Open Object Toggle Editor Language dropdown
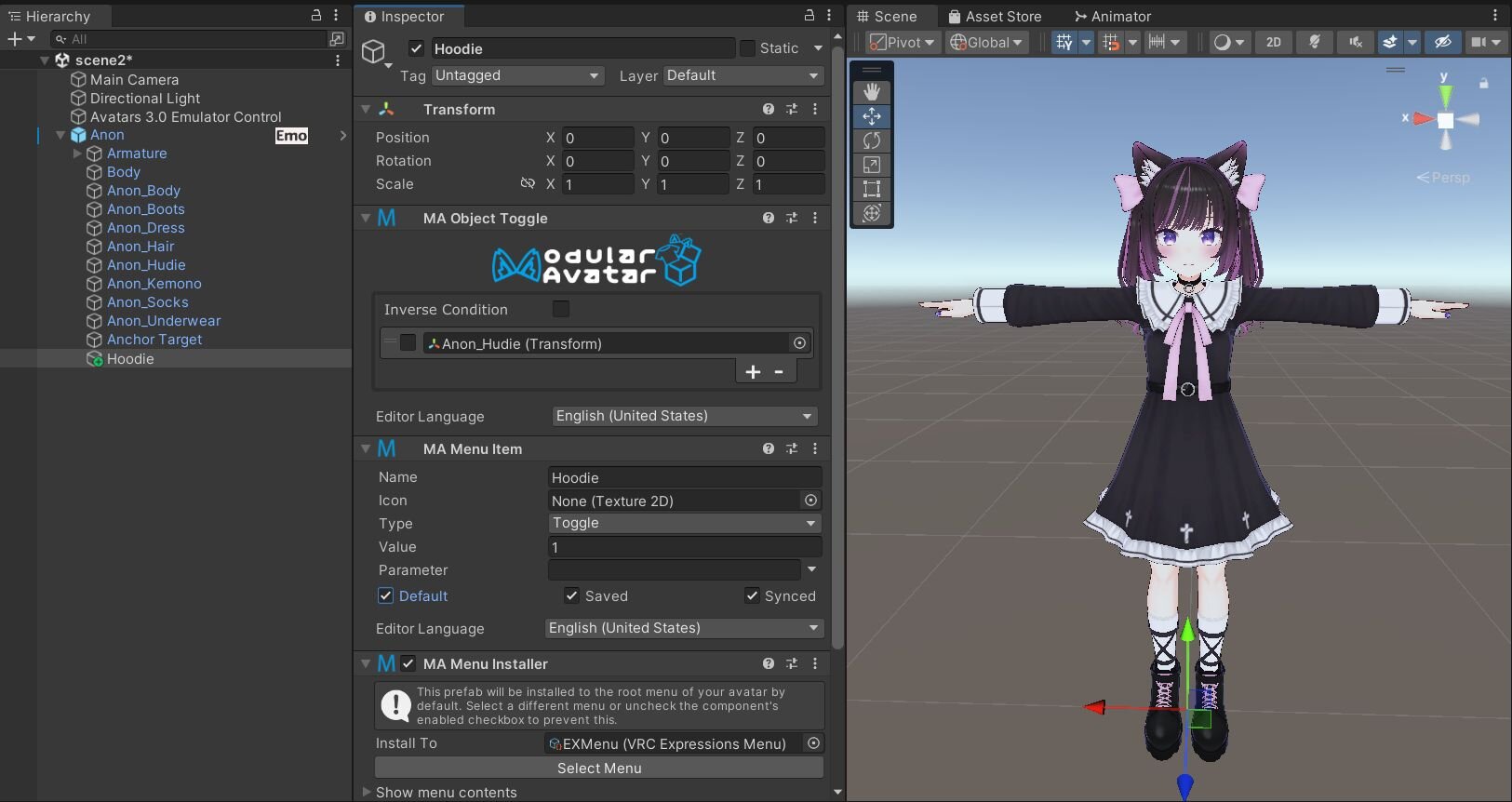The width and height of the screenshot is (1512, 802). [x=684, y=416]
